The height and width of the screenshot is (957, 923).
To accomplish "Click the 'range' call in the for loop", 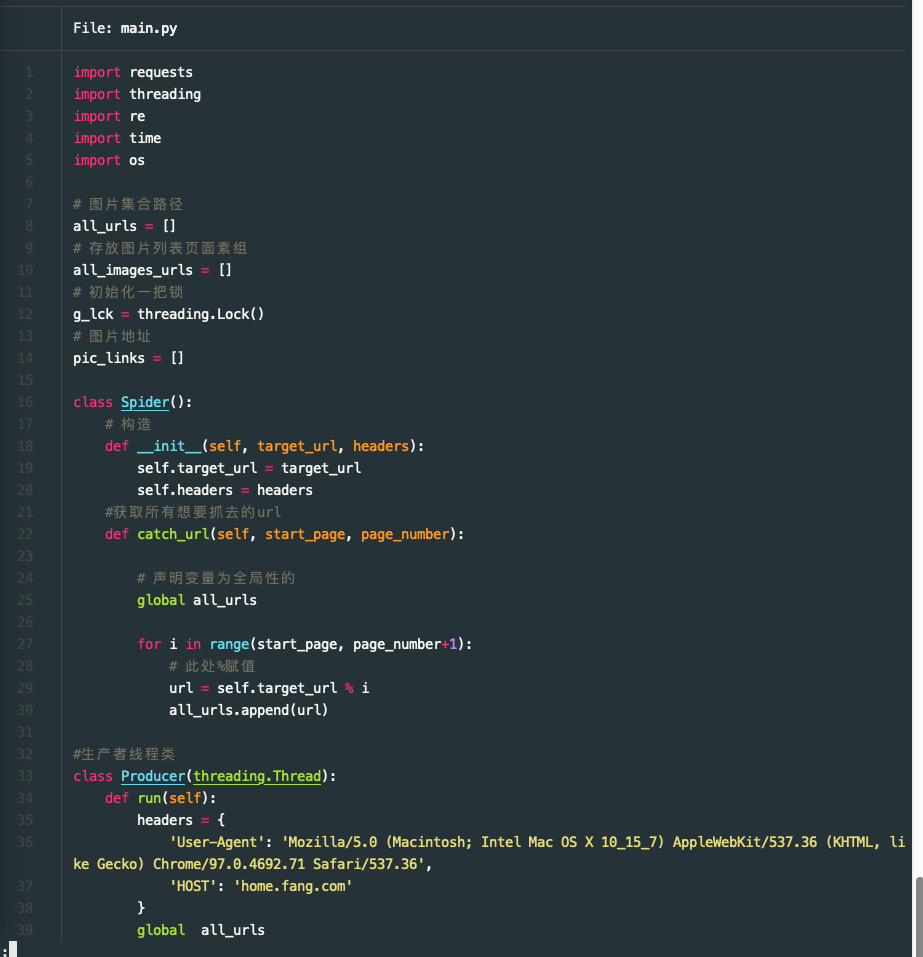I will [229, 644].
